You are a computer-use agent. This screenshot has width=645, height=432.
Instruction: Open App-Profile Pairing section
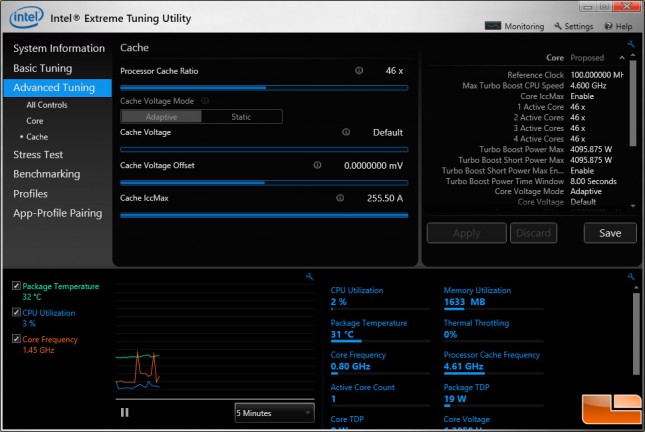57,213
